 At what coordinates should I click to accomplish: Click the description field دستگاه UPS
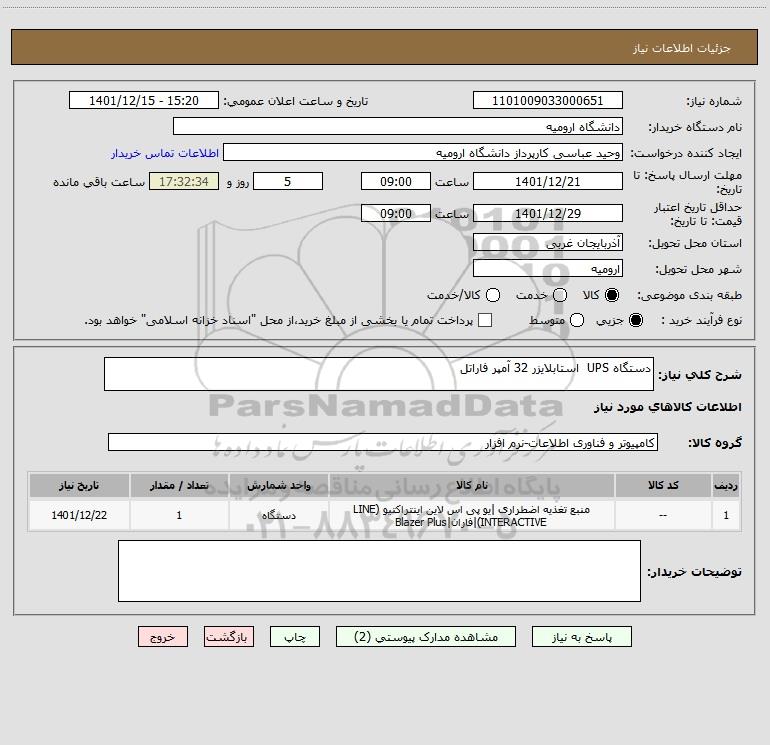point(379,374)
